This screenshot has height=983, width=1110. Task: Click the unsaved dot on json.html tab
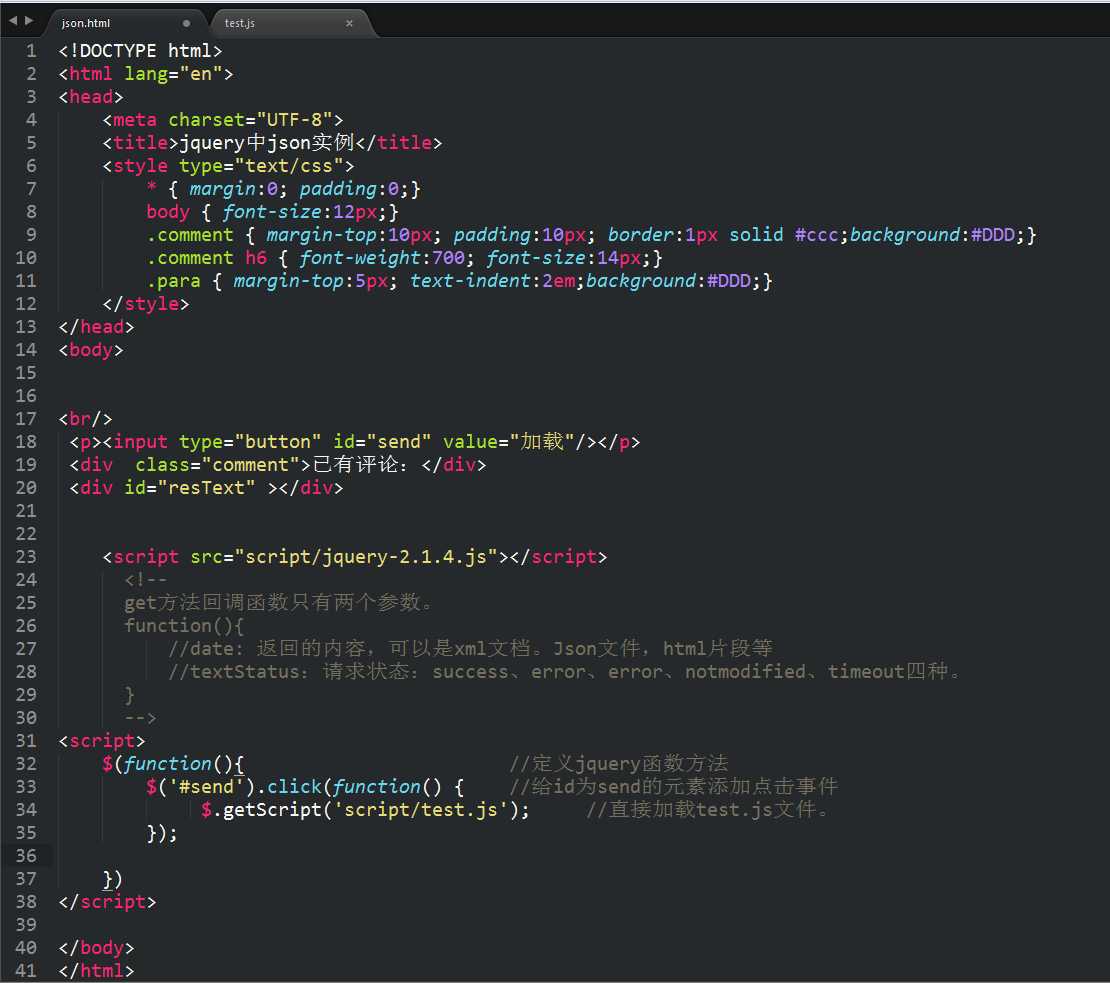click(x=187, y=23)
